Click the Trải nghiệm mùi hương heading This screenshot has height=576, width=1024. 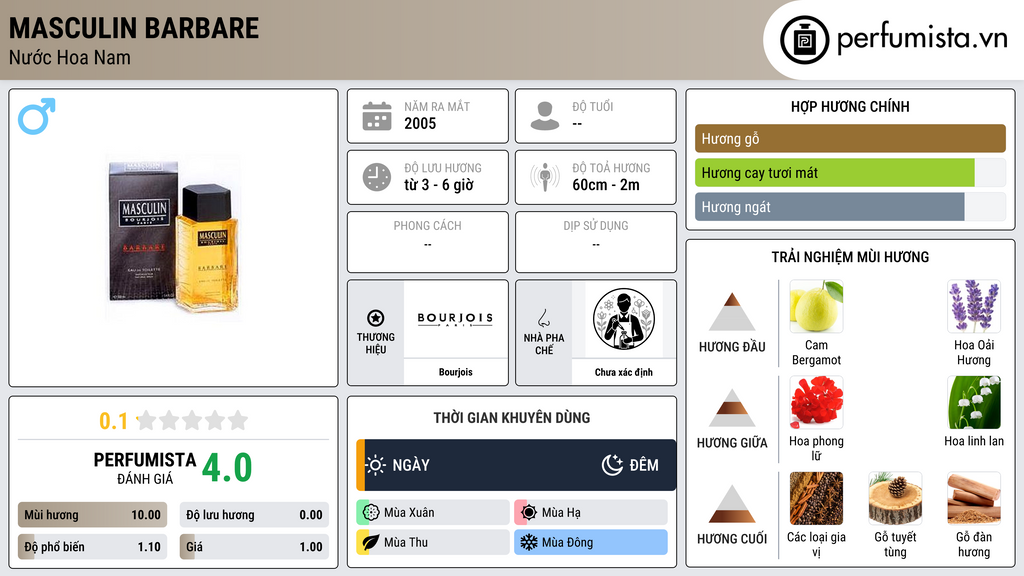pyautogui.click(x=850, y=257)
